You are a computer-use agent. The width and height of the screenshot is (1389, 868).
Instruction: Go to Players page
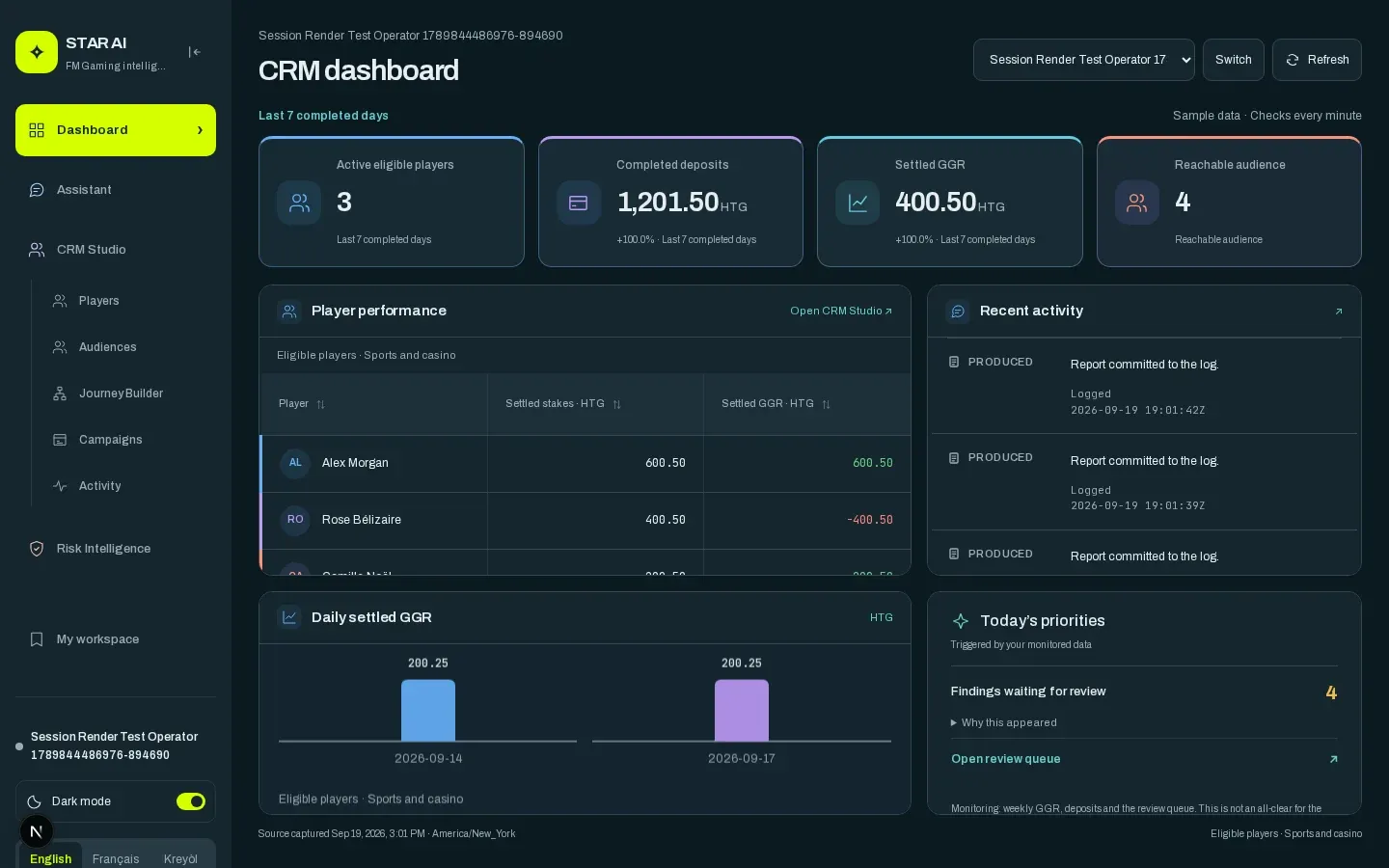tap(125, 301)
